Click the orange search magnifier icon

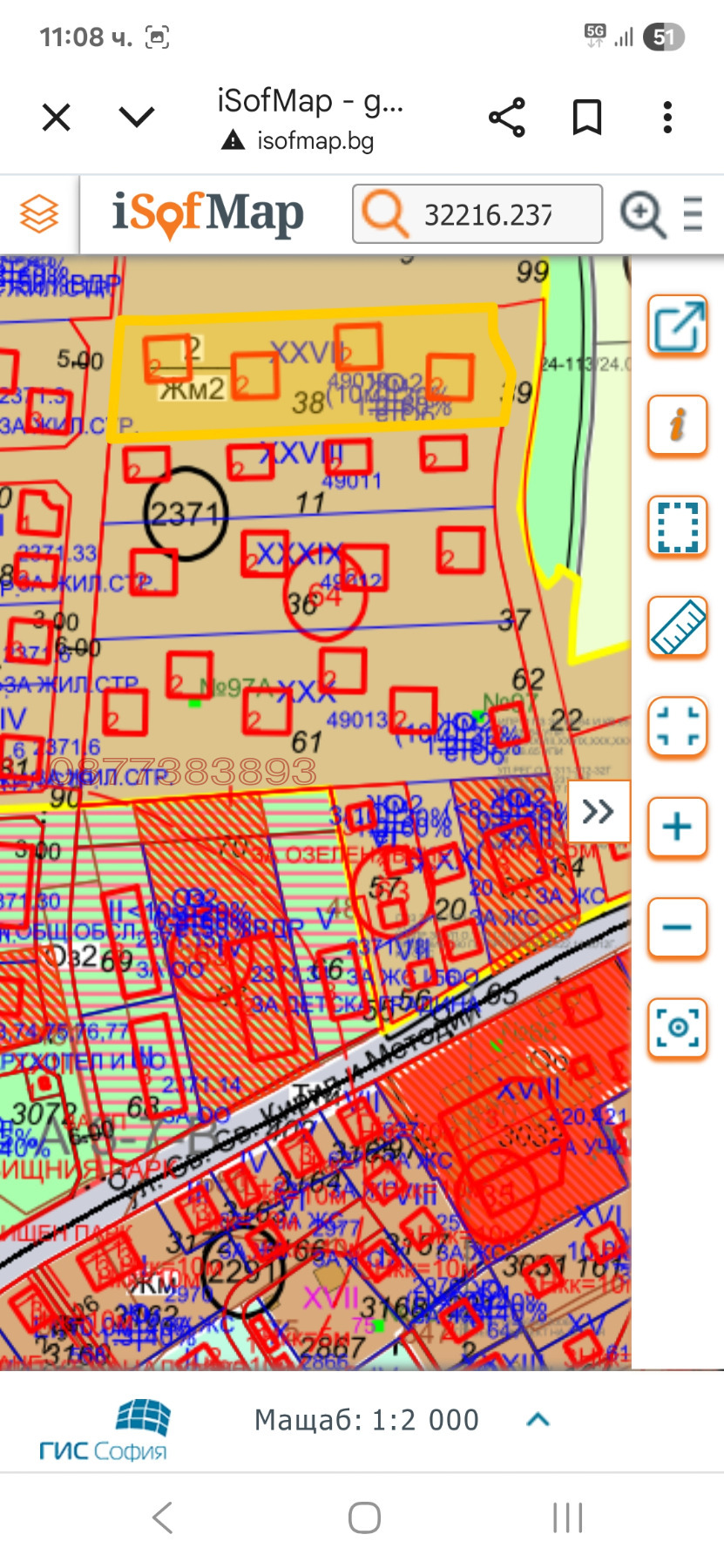pos(383,213)
